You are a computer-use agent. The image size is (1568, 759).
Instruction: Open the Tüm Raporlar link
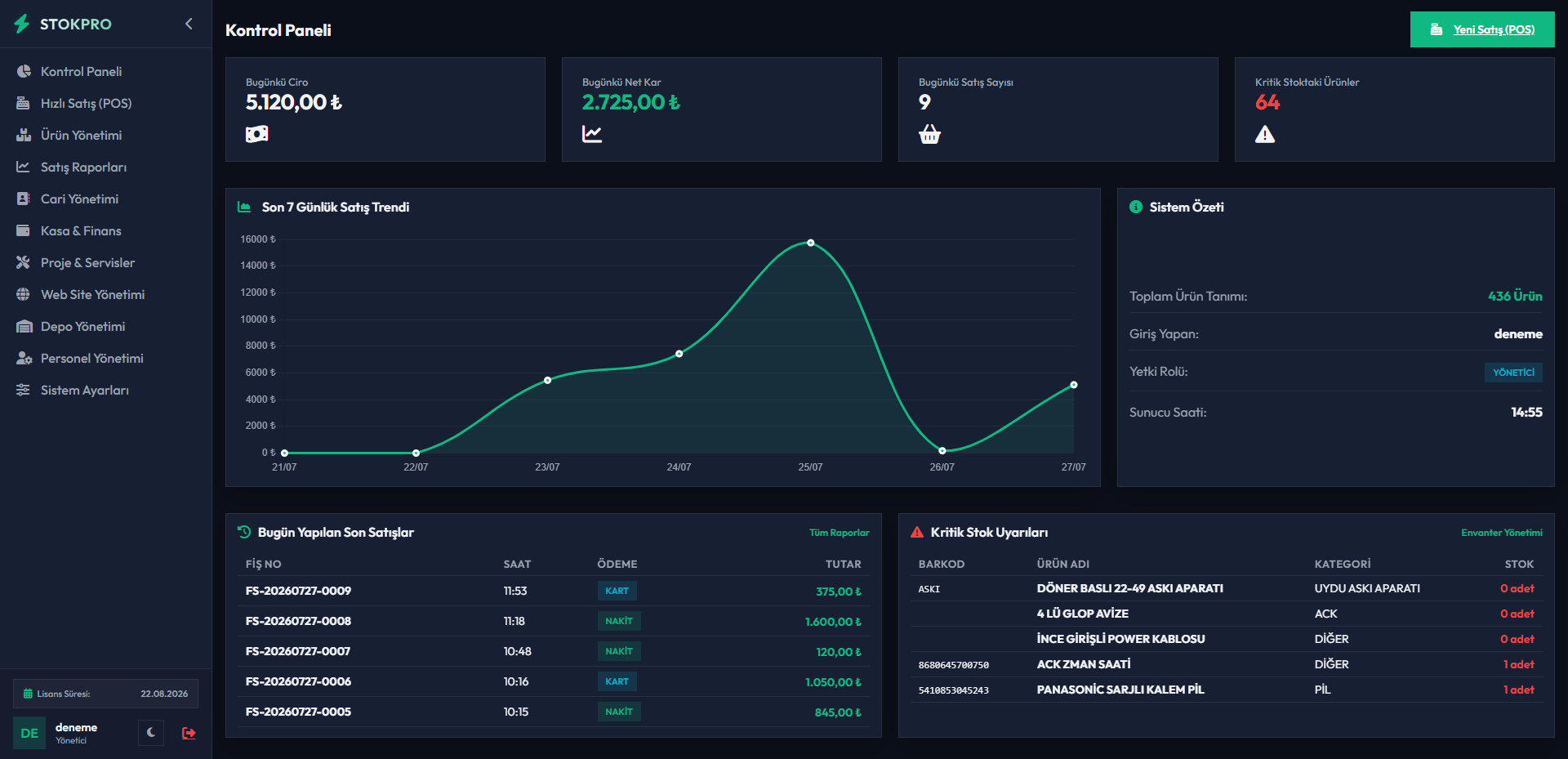[840, 533]
